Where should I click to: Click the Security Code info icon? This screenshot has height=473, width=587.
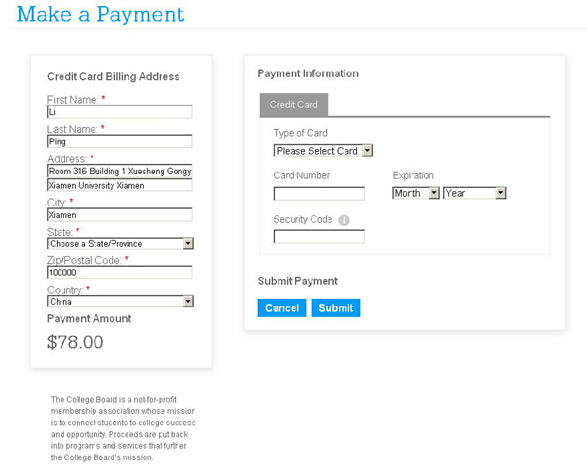(x=344, y=220)
